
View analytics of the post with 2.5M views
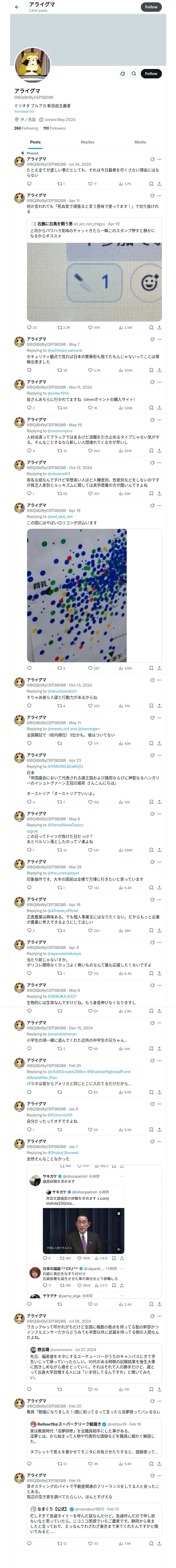(x=125, y=327)
